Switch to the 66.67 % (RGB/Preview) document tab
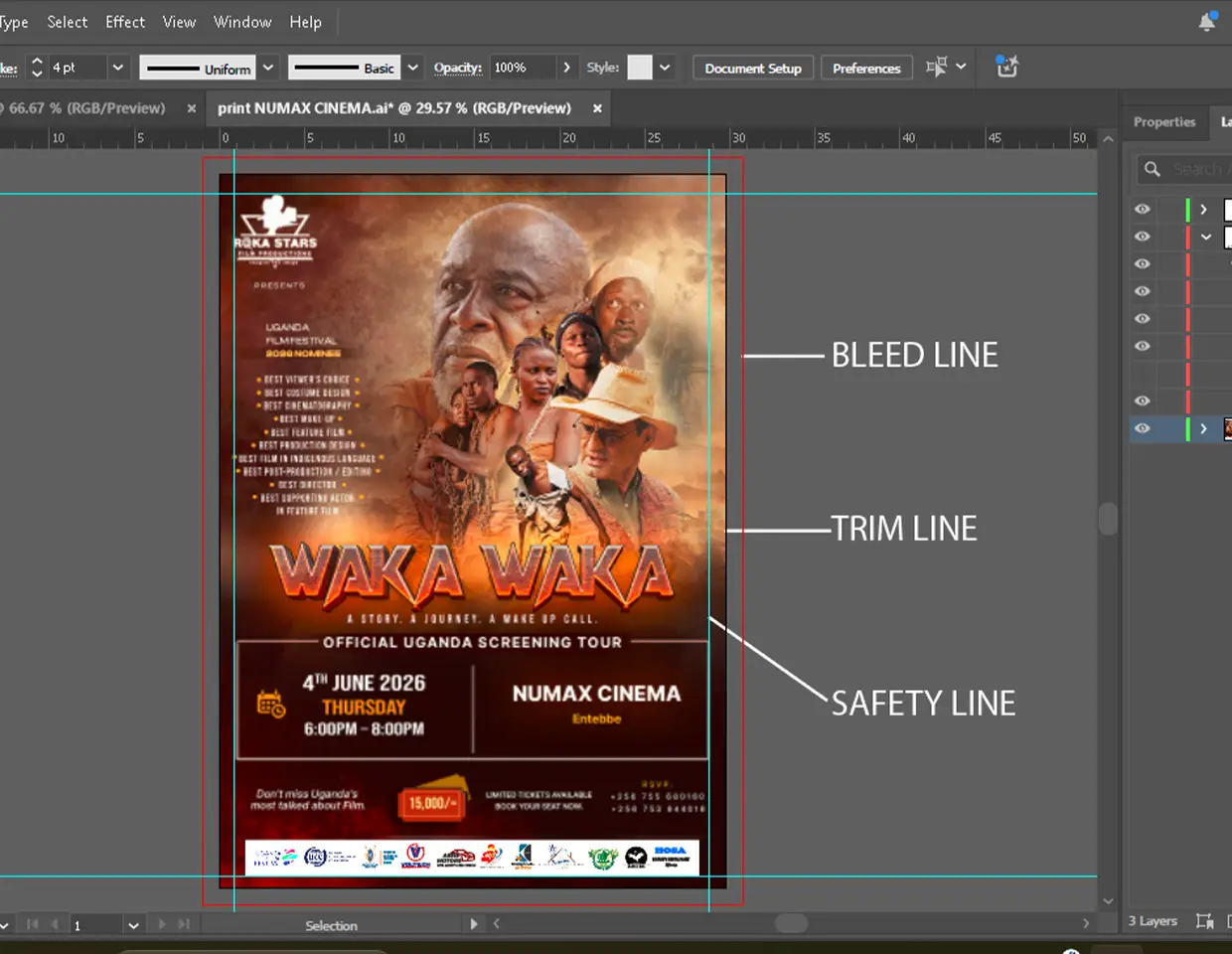Screen dimensions: 1232x954 tap(87, 108)
